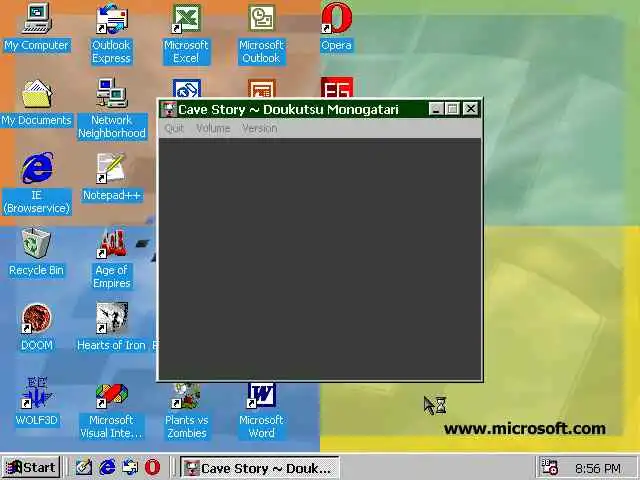Launch Opera from the quick launch bar
This screenshot has height=480, width=640.
153,467
